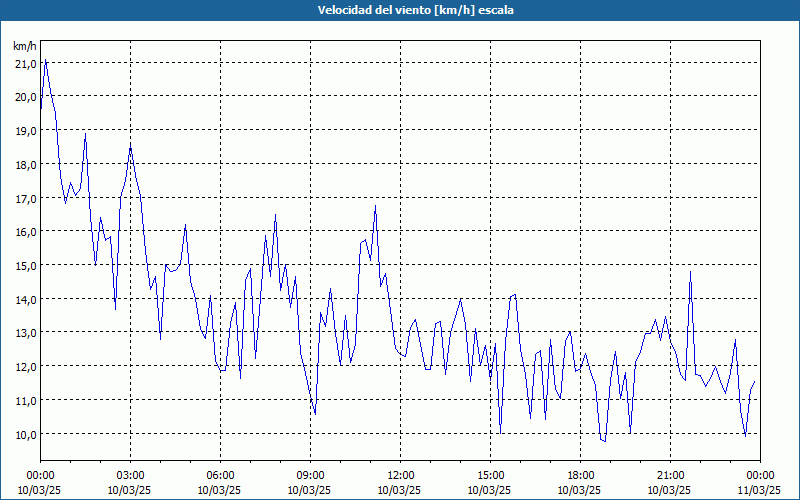Click the 06:00 time axis label

click(220, 476)
